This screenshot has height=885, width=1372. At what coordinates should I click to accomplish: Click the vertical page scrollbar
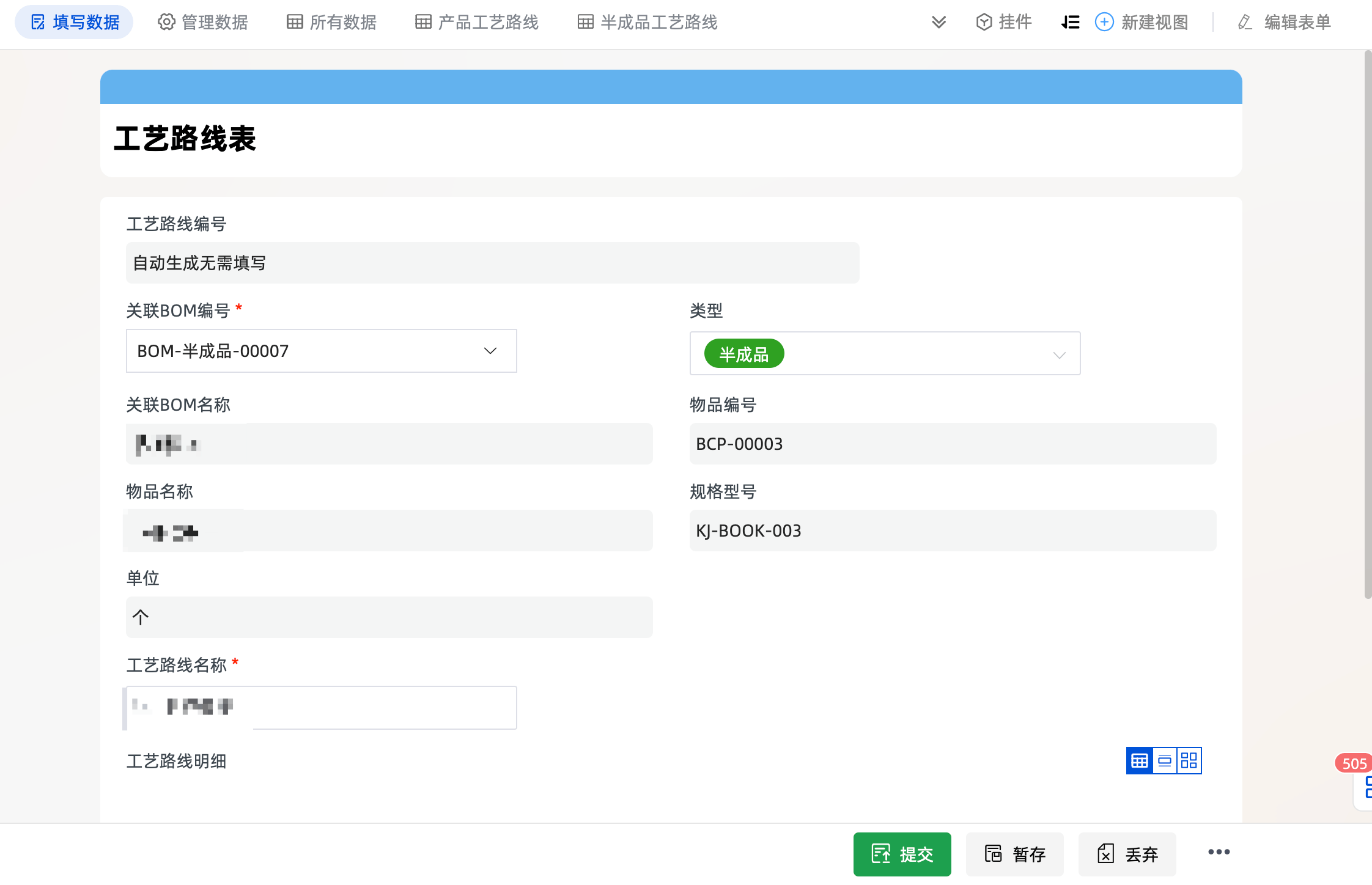(1368, 324)
